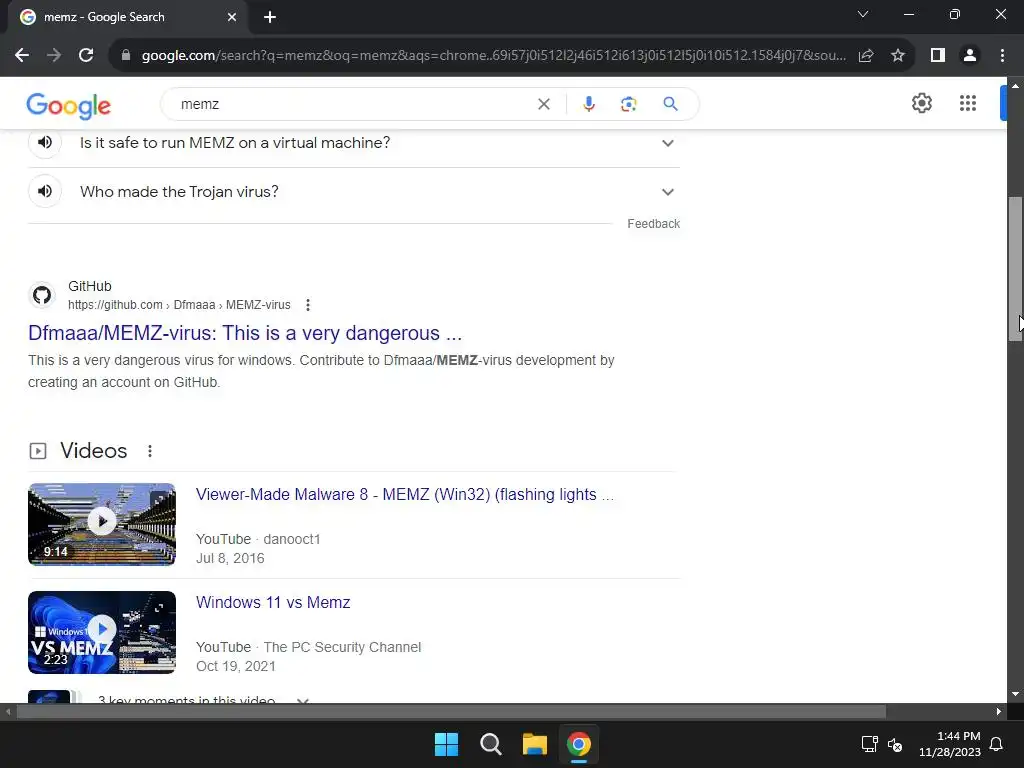1024x768 pixels.
Task: Open network status in system tray
Action: pos(869,744)
